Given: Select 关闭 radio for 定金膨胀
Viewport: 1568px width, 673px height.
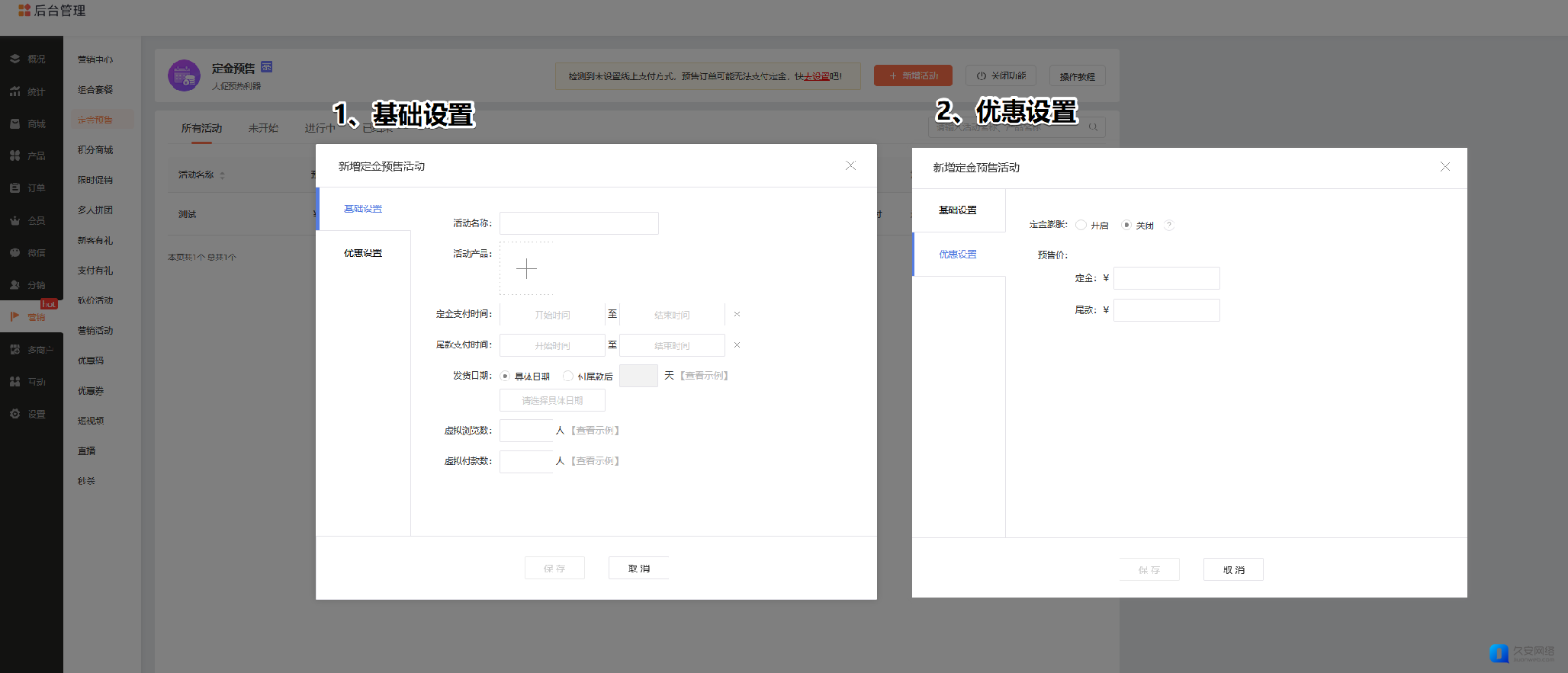Looking at the screenshot, I should [1126, 225].
